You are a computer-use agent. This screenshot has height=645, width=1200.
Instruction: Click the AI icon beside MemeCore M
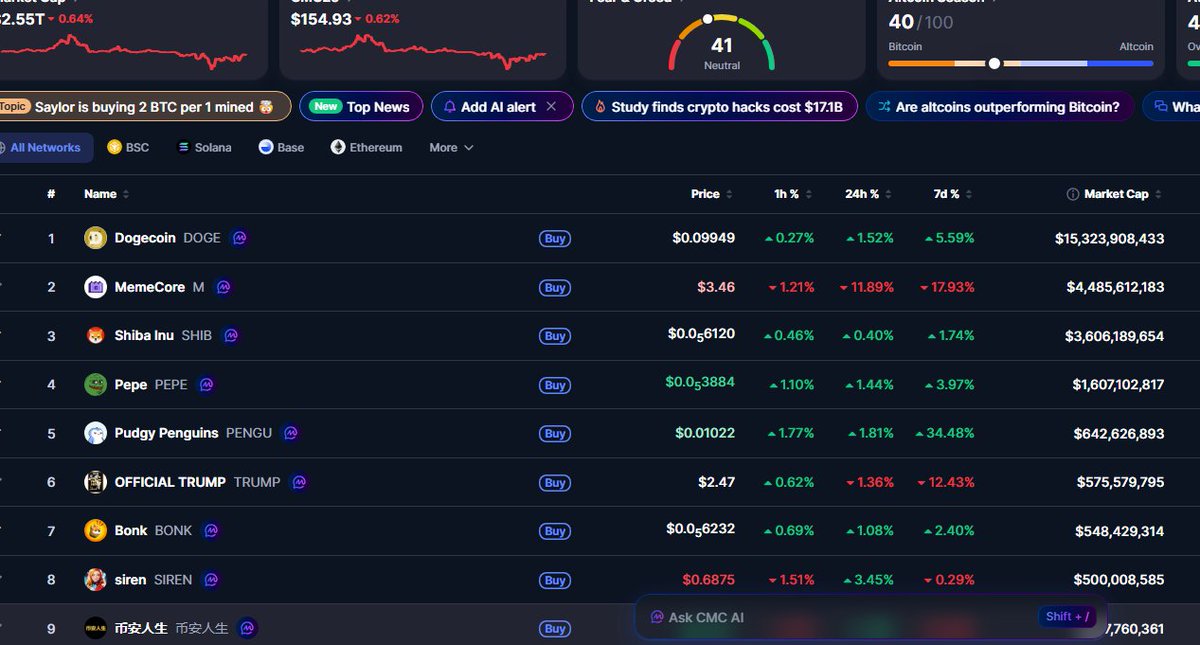coord(224,287)
